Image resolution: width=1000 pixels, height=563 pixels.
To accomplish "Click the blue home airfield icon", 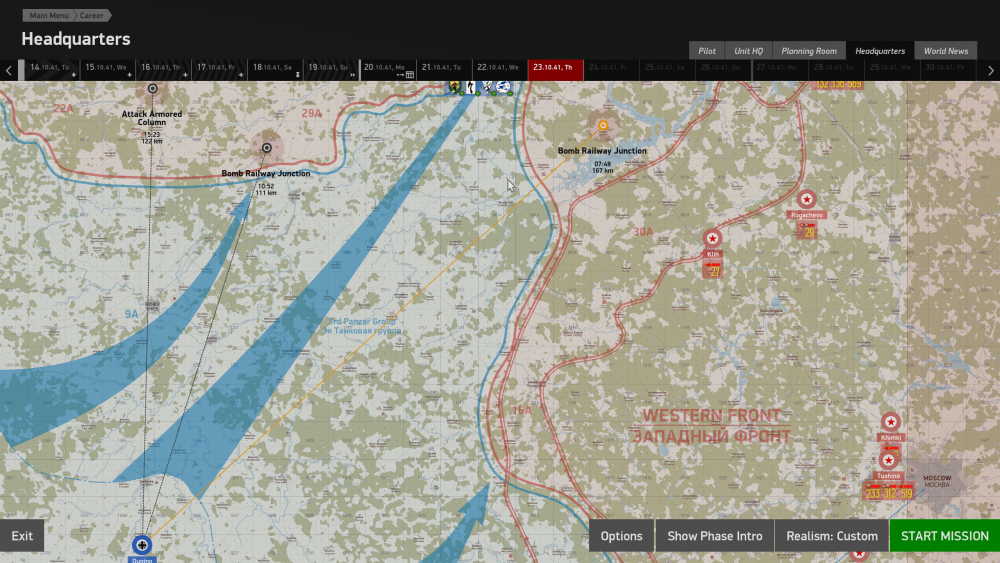I will 142,545.
